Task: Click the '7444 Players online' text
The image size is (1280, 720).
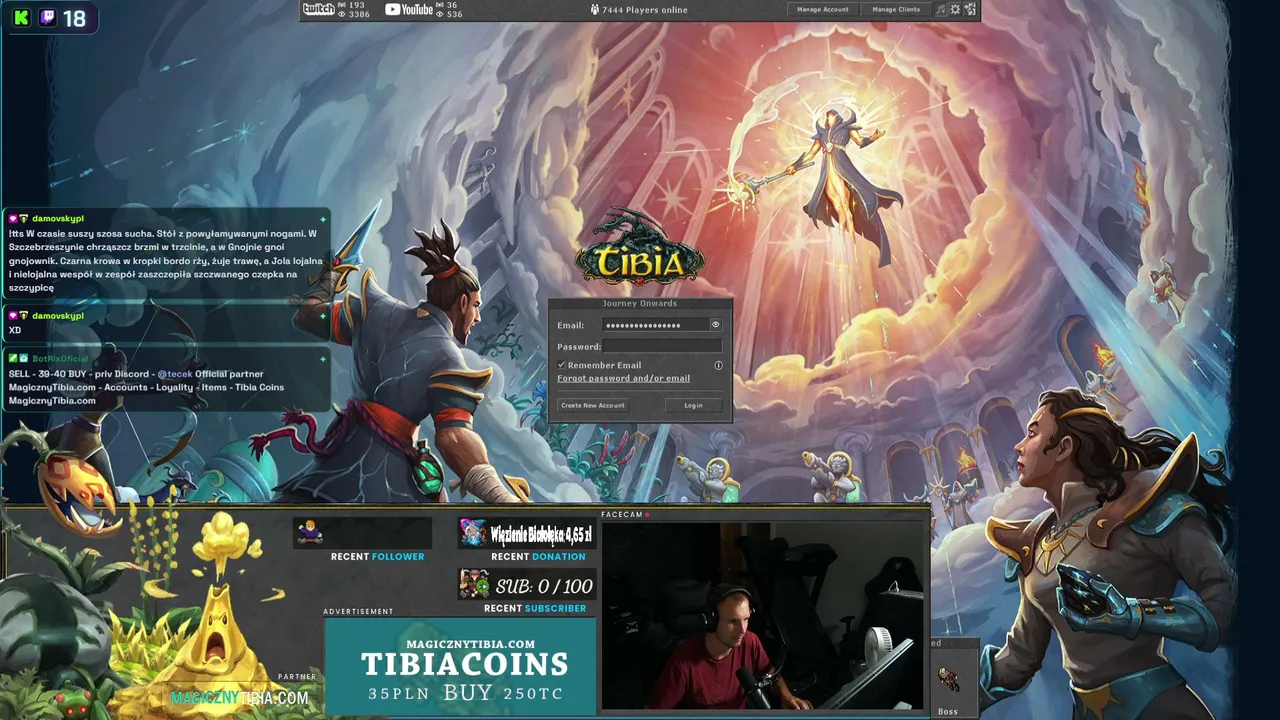Action: point(645,10)
